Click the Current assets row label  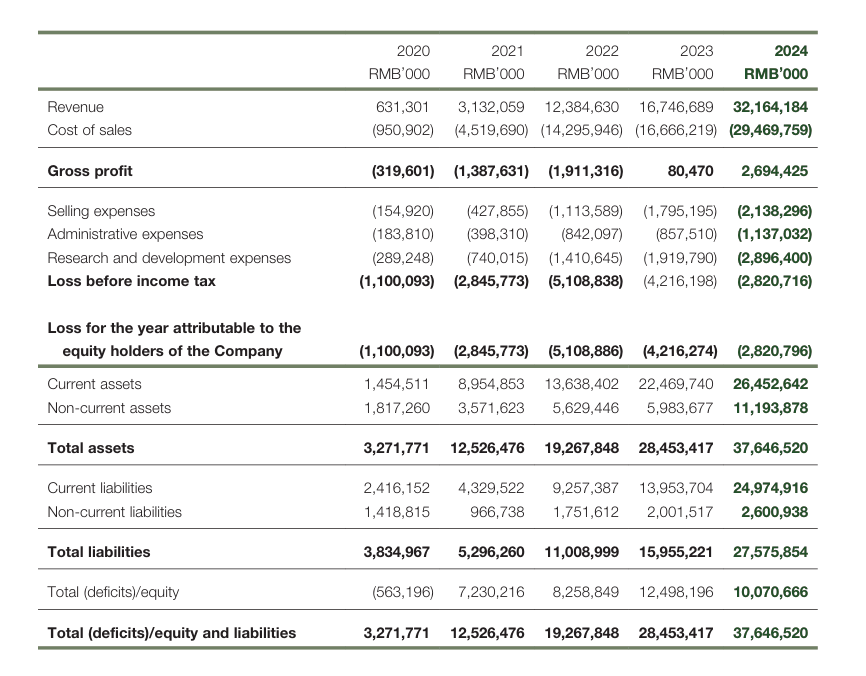(x=94, y=384)
